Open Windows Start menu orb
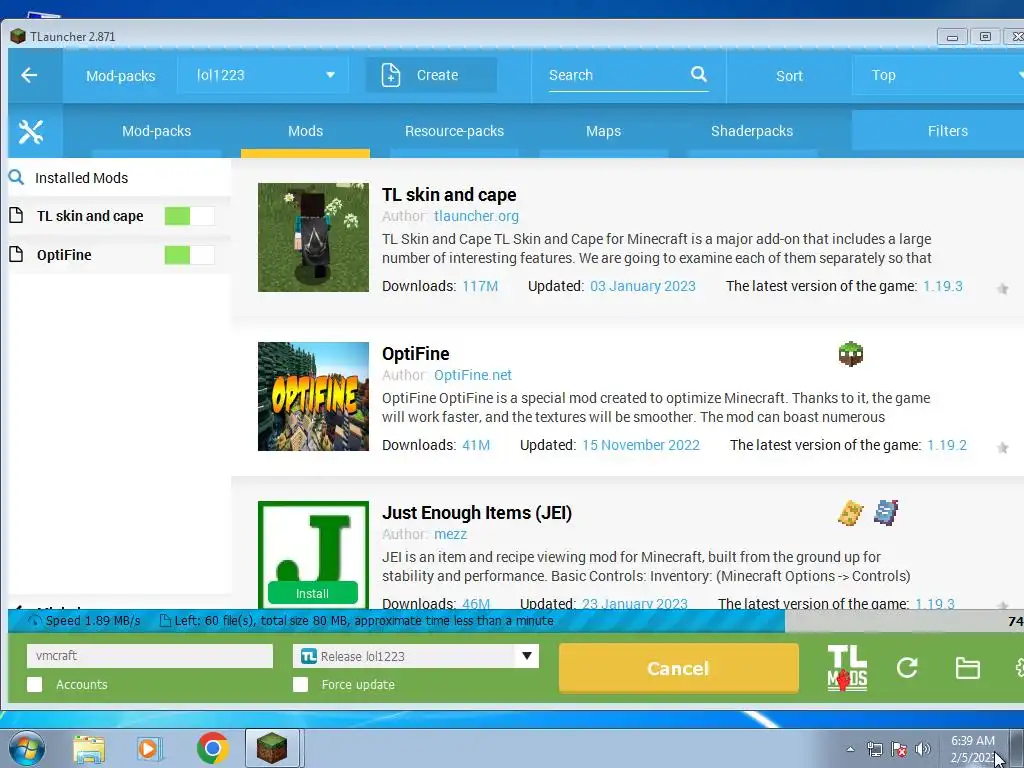This screenshot has height=768, width=1024. [x=27, y=748]
